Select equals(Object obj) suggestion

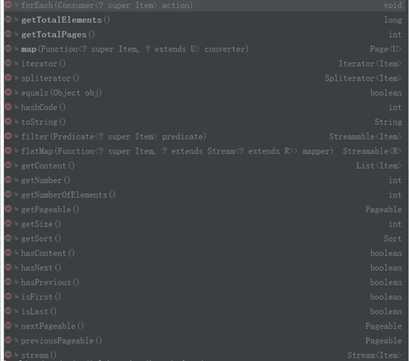coord(204,93)
